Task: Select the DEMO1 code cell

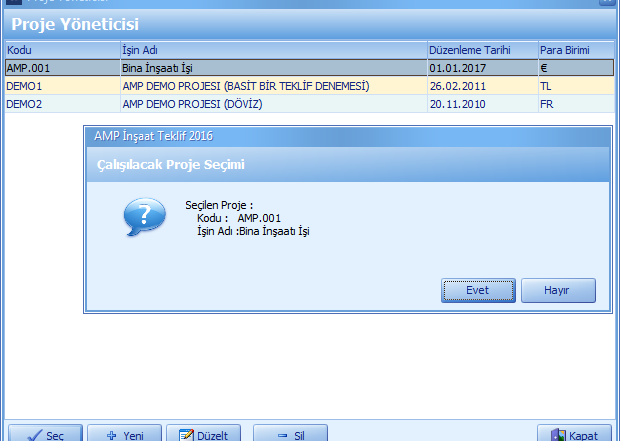Action: click(60, 86)
